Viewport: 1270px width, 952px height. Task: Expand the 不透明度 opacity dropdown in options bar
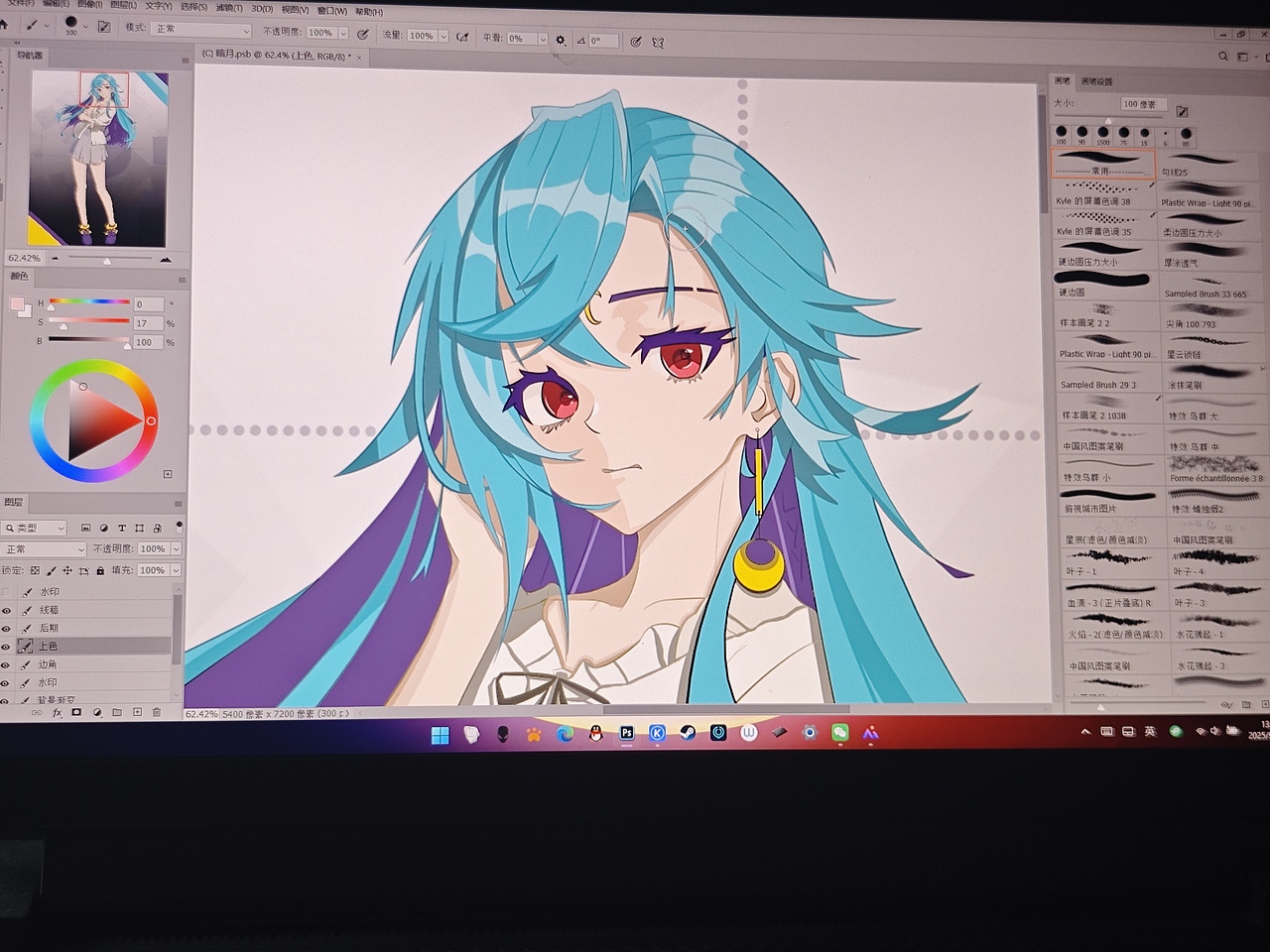tap(343, 33)
